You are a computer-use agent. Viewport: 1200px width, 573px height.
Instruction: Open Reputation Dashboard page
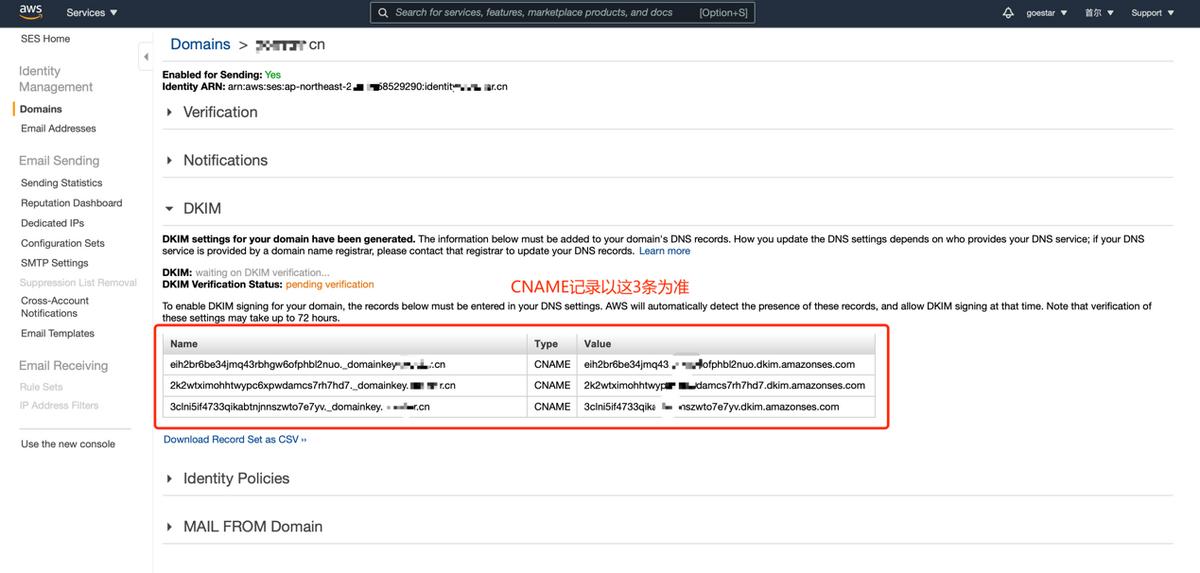tap(72, 203)
